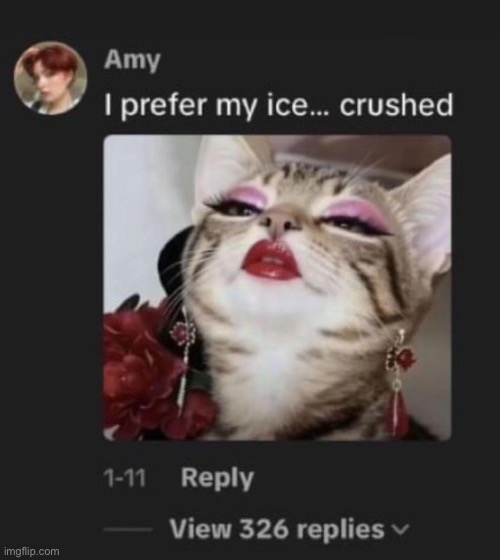Click the number 326 in the replies link

(263, 529)
